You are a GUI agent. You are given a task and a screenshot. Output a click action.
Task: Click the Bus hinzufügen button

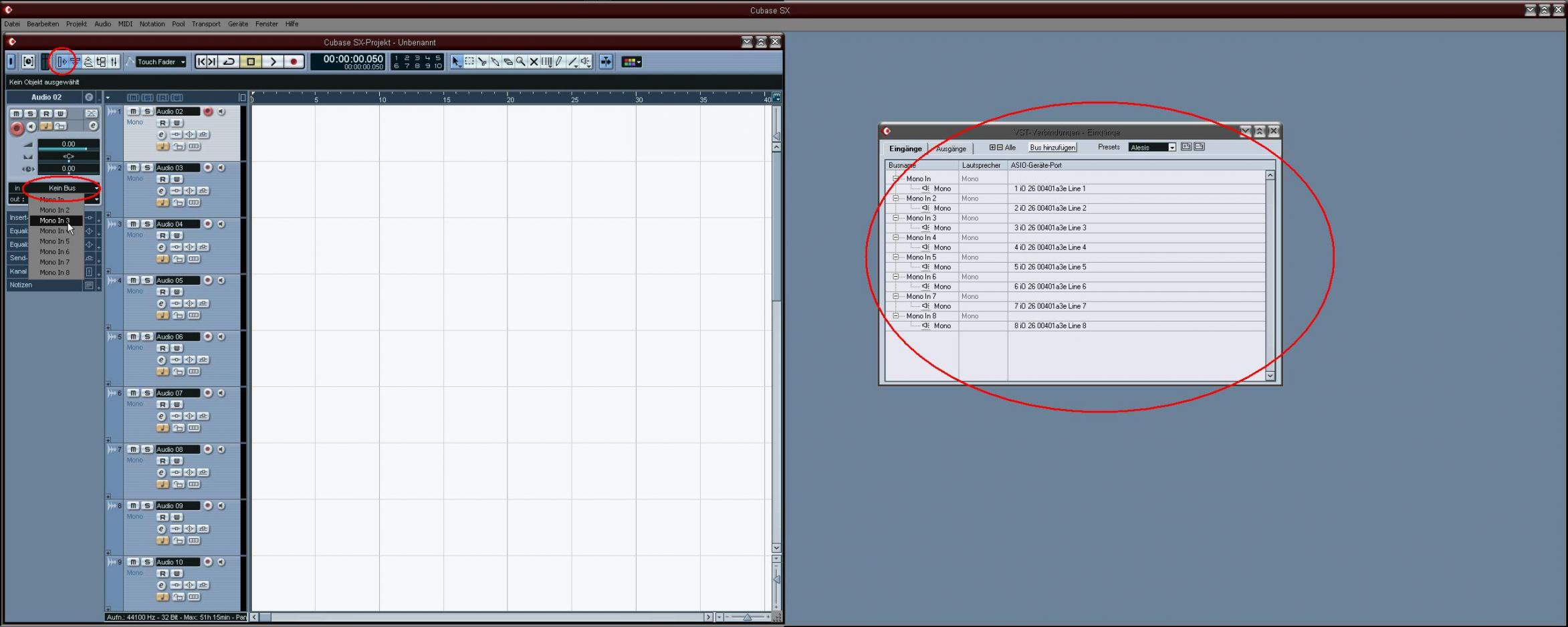tap(1052, 147)
